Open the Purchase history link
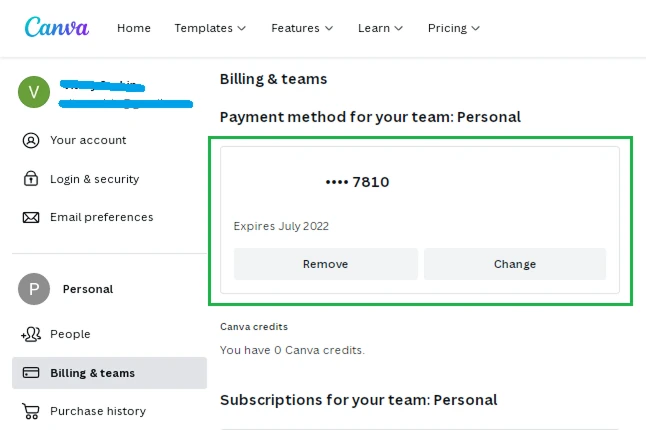 pos(98,411)
